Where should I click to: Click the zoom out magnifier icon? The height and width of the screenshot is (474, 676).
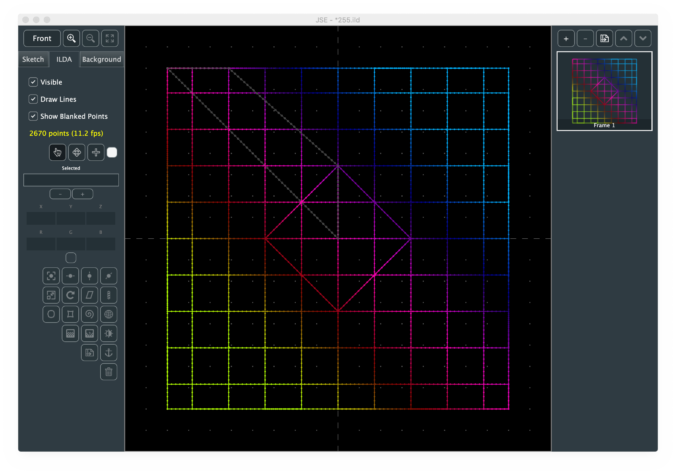[91, 38]
